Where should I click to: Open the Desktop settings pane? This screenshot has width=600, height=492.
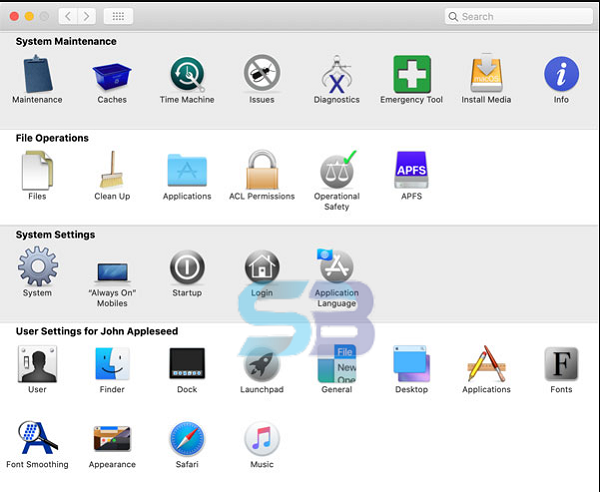(x=411, y=363)
